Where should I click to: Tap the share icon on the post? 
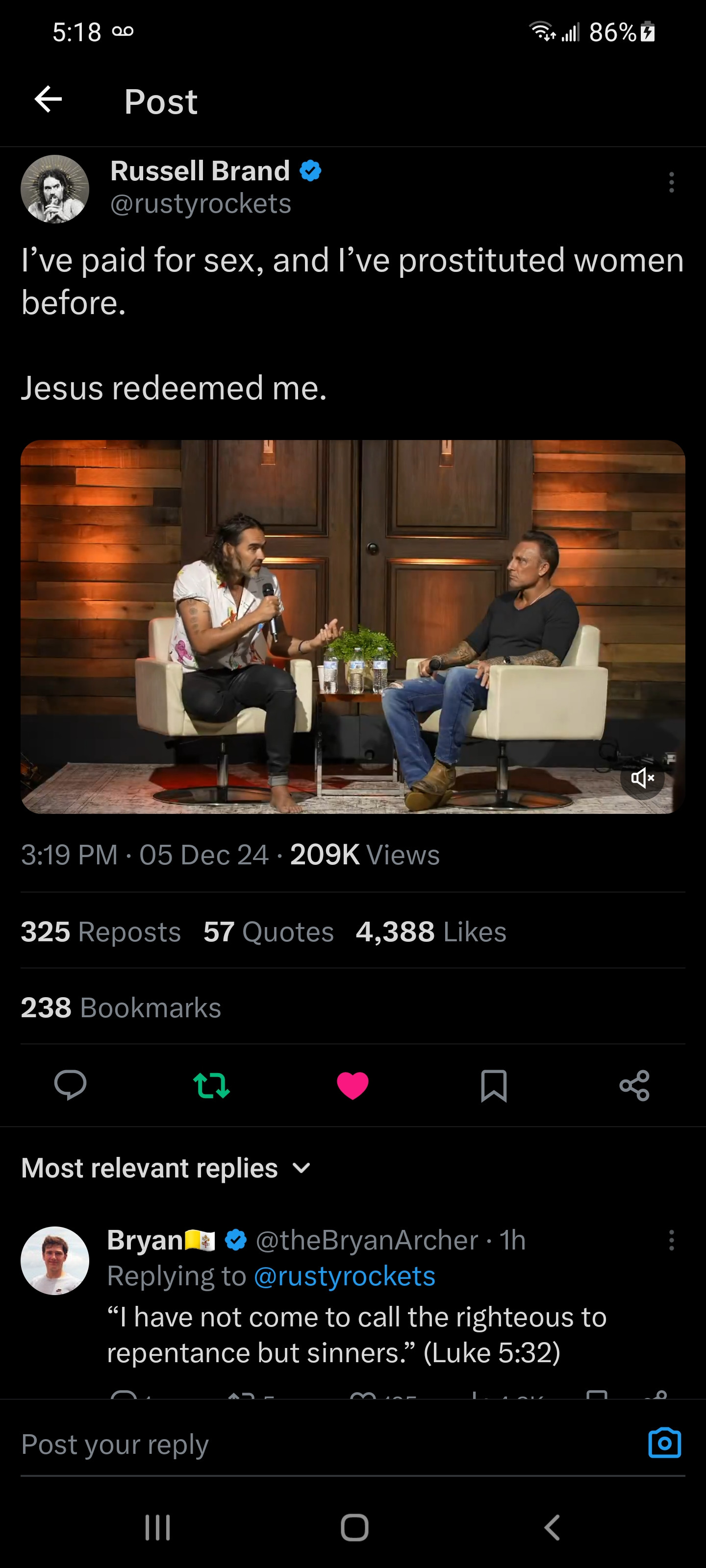pos(634,1085)
